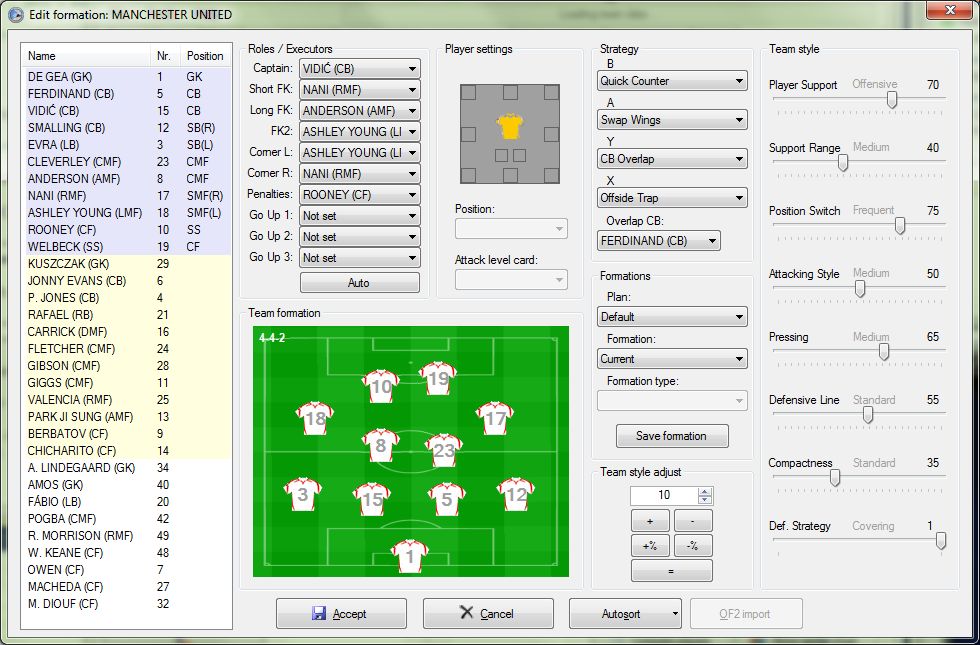The width and height of the screenshot is (980, 645).
Task: Click the Pressing slider handle
Action: [884, 352]
